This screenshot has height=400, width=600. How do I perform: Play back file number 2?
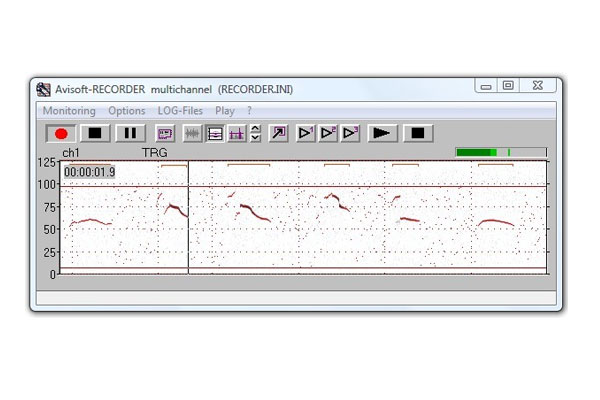click(x=328, y=134)
